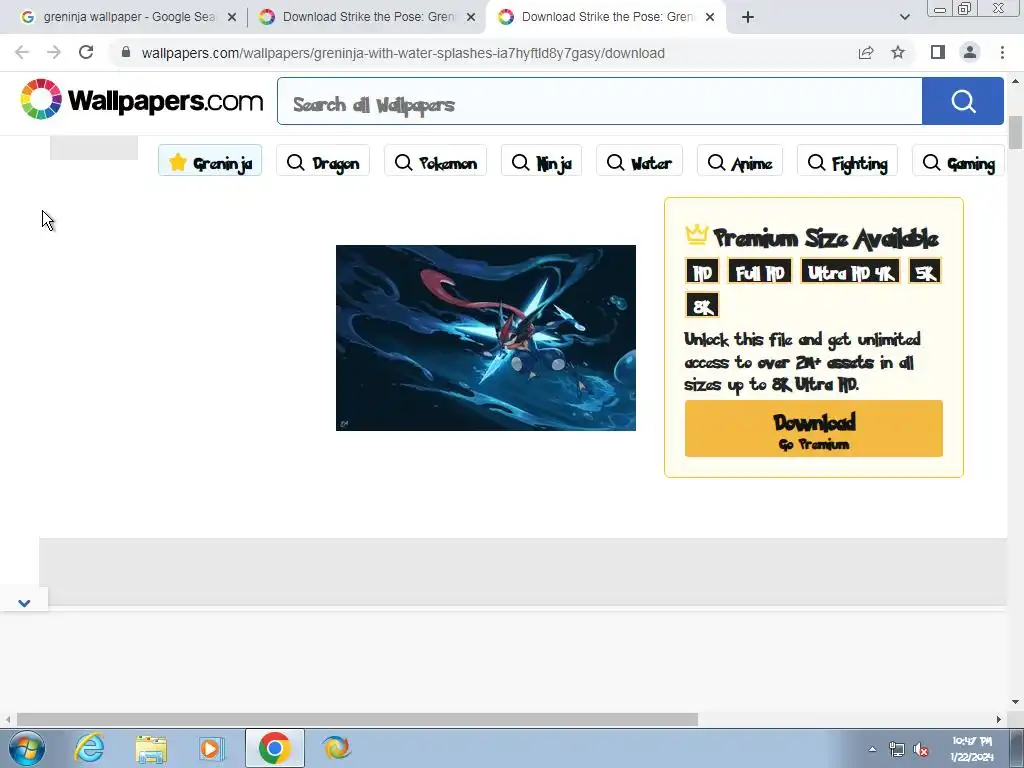This screenshot has height=768, width=1024.
Task: Open a new browser tab
Action: pos(748,17)
